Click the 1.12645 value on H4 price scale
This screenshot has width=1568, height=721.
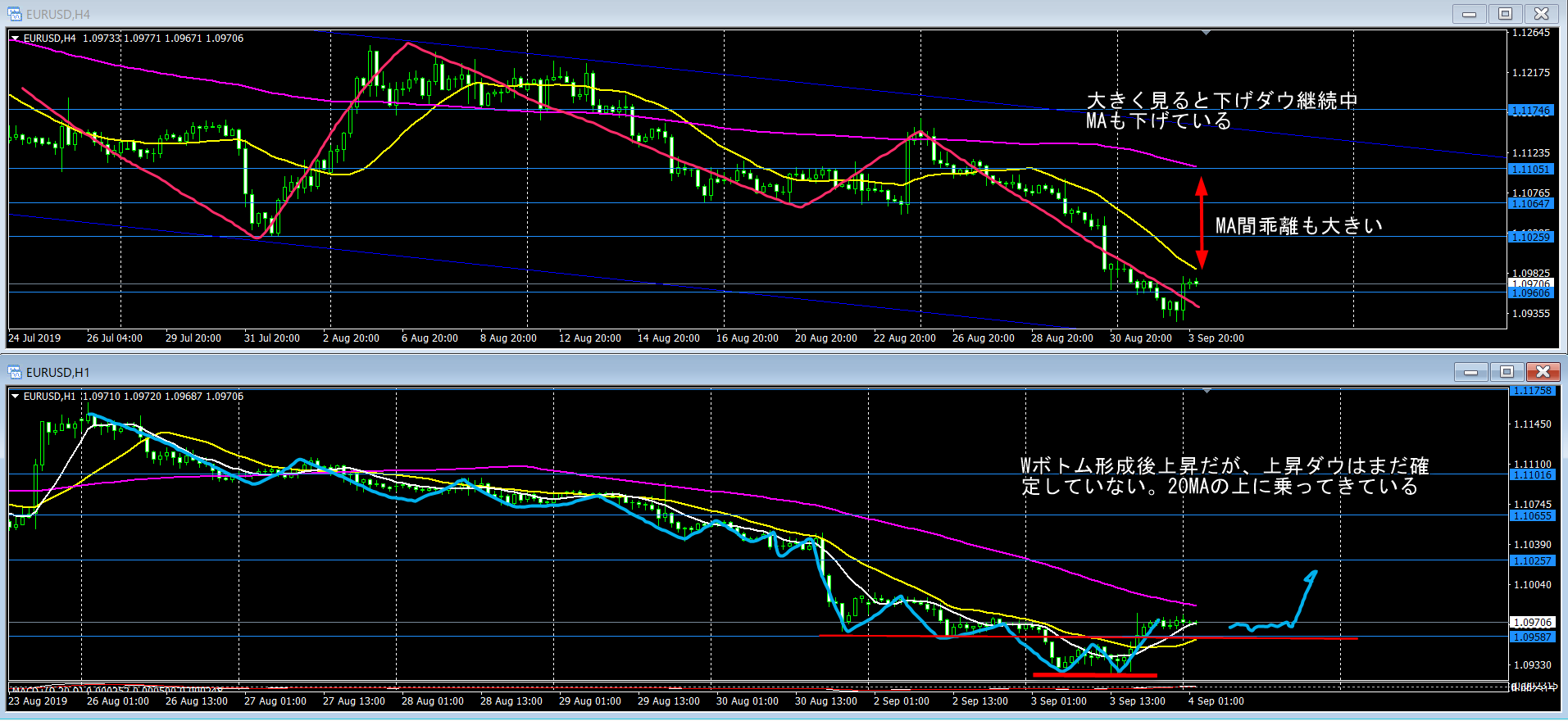[x=1530, y=33]
